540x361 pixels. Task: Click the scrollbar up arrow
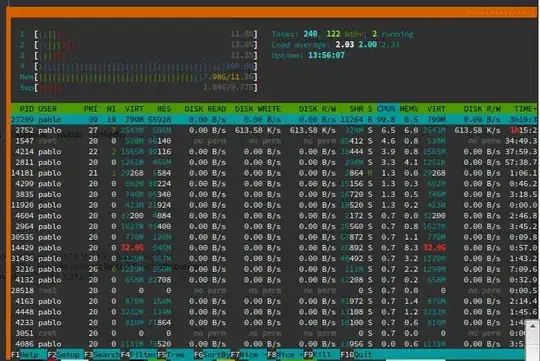532,326
